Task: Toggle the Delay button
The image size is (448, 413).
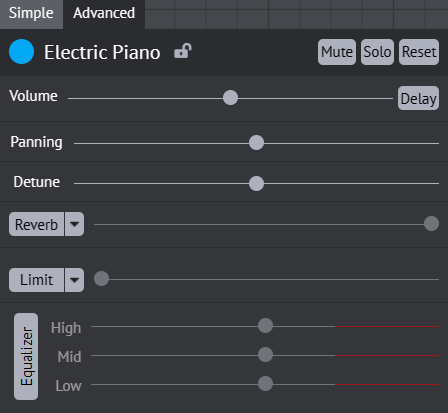Action: (x=418, y=98)
